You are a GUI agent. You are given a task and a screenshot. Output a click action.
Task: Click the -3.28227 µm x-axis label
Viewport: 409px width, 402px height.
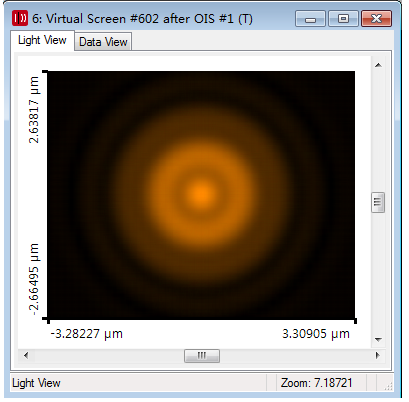(x=87, y=334)
